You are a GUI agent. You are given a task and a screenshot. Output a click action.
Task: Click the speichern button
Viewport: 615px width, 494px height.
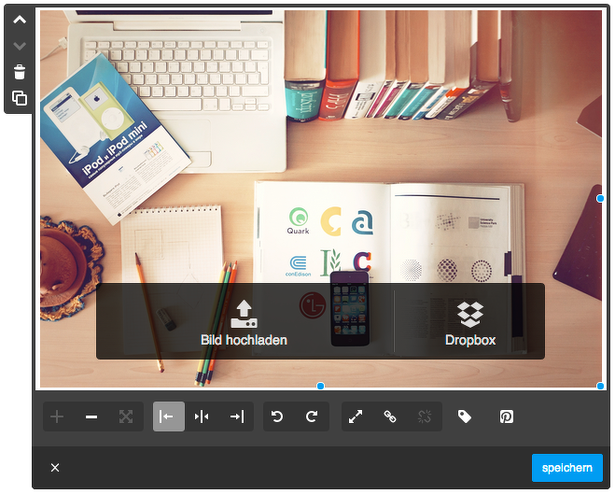coord(567,468)
